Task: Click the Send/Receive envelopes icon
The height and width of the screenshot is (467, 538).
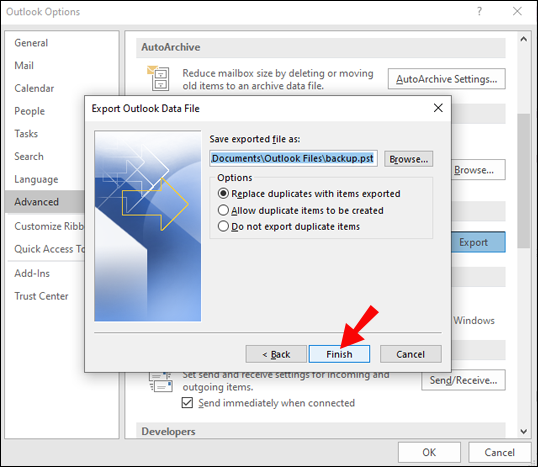Action: pyautogui.click(x=161, y=382)
